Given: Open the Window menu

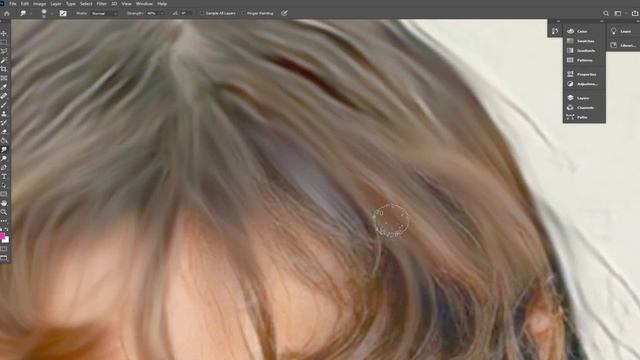Looking at the screenshot, I should click(x=144, y=4).
